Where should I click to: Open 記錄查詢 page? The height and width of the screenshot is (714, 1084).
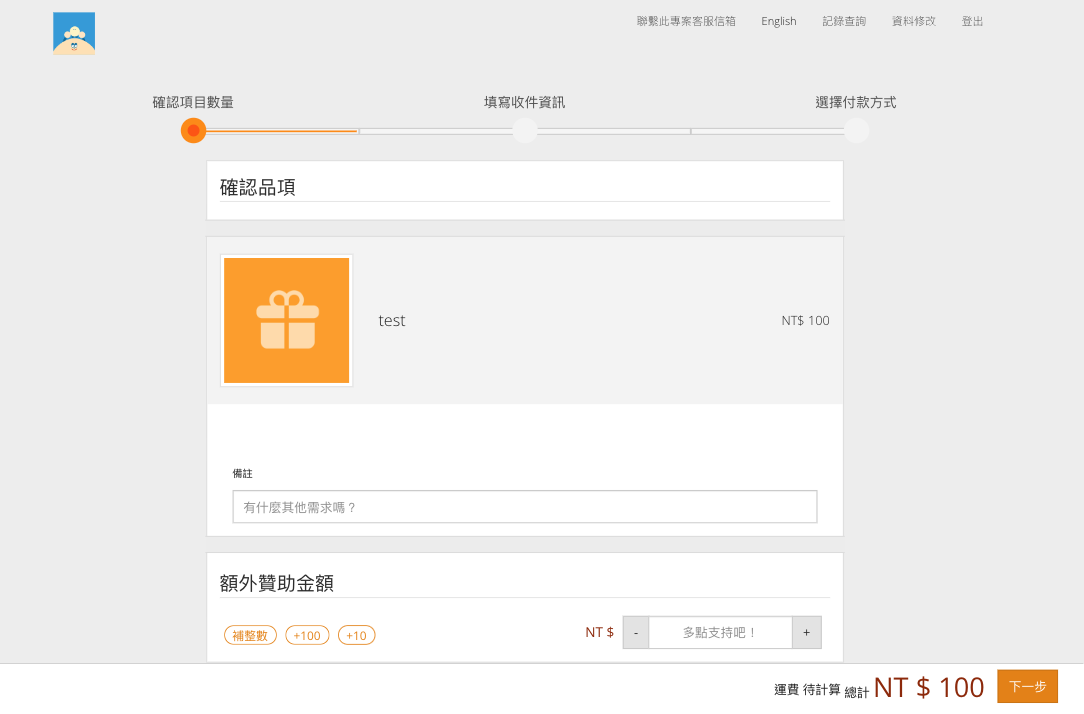coord(844,21)
